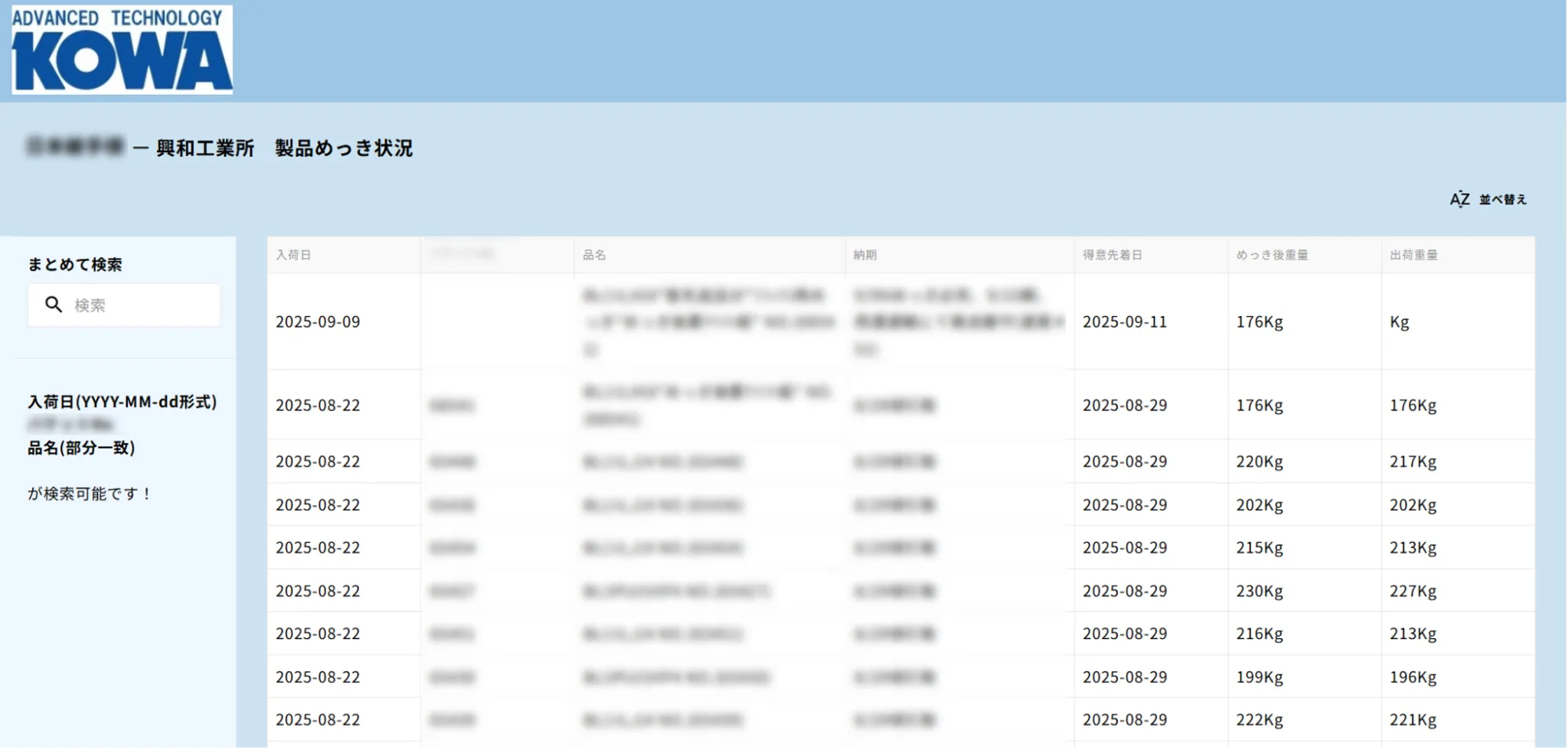Select the 227Kg shipping weight cell
Viewport: 1568px width, 748px height.
(x=1413, y=591)
